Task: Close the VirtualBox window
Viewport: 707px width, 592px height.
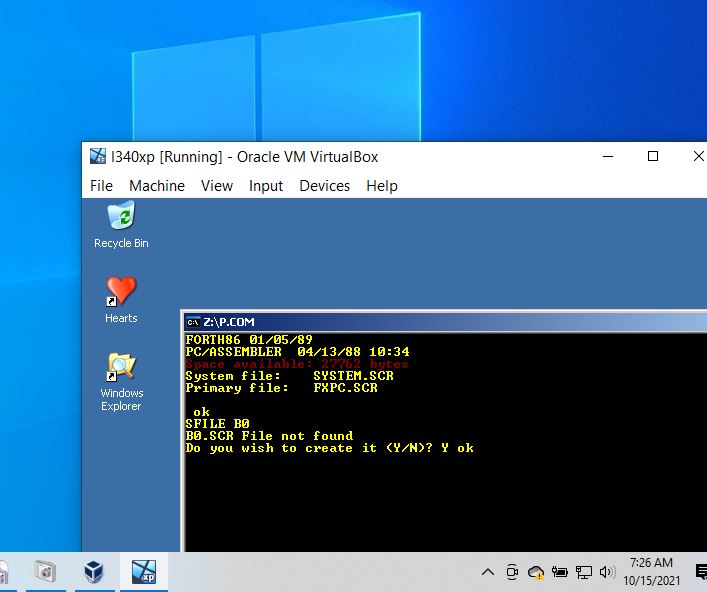Action: coord(698,156)
